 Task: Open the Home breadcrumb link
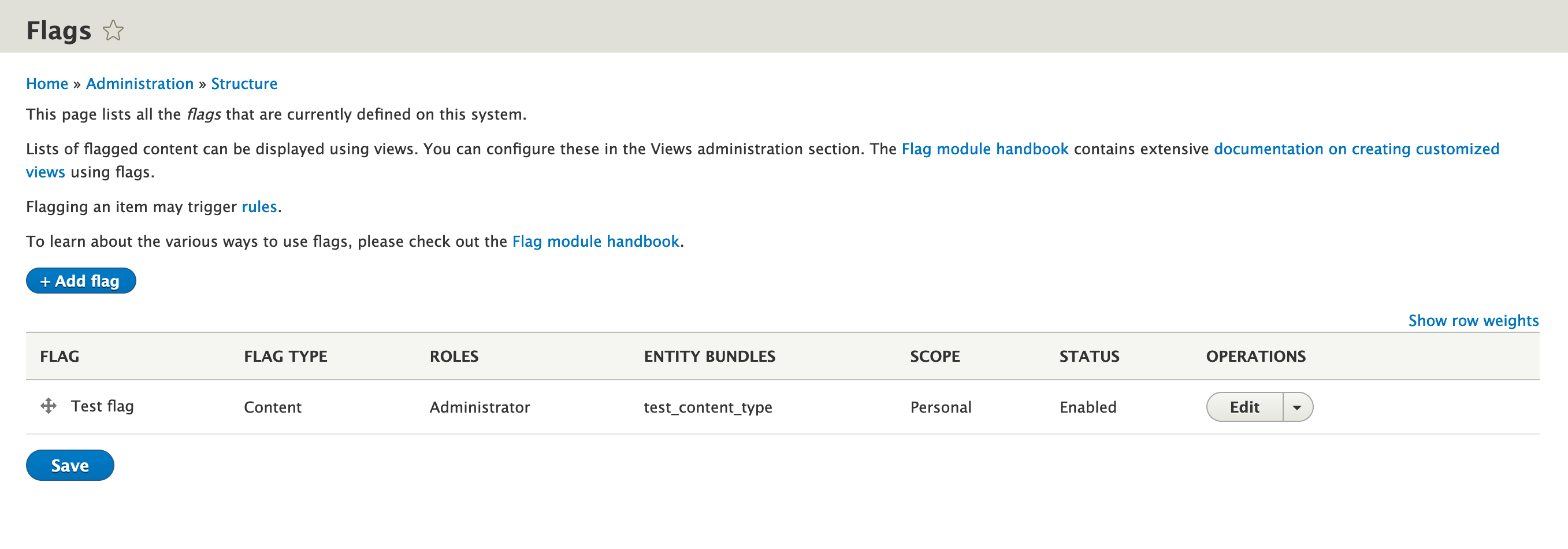pos(47,83)
